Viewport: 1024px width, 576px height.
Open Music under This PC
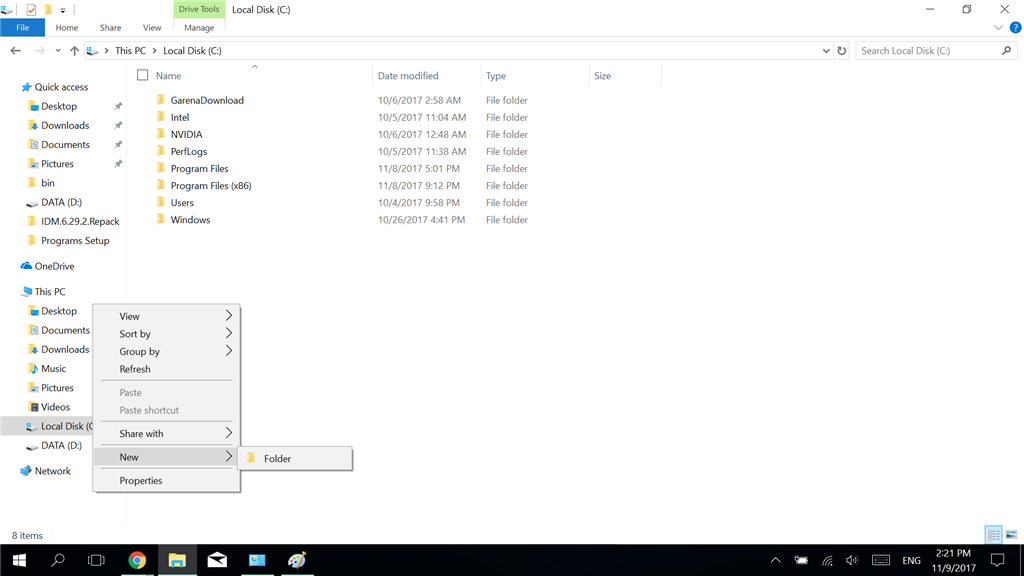tap(54, 368)
